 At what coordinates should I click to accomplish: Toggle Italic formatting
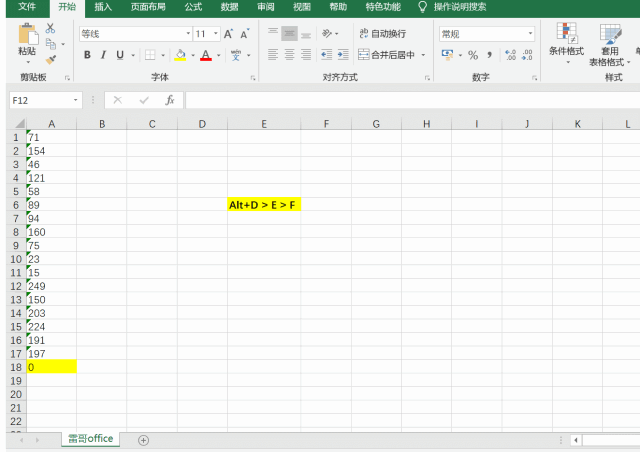pos(102,55)
